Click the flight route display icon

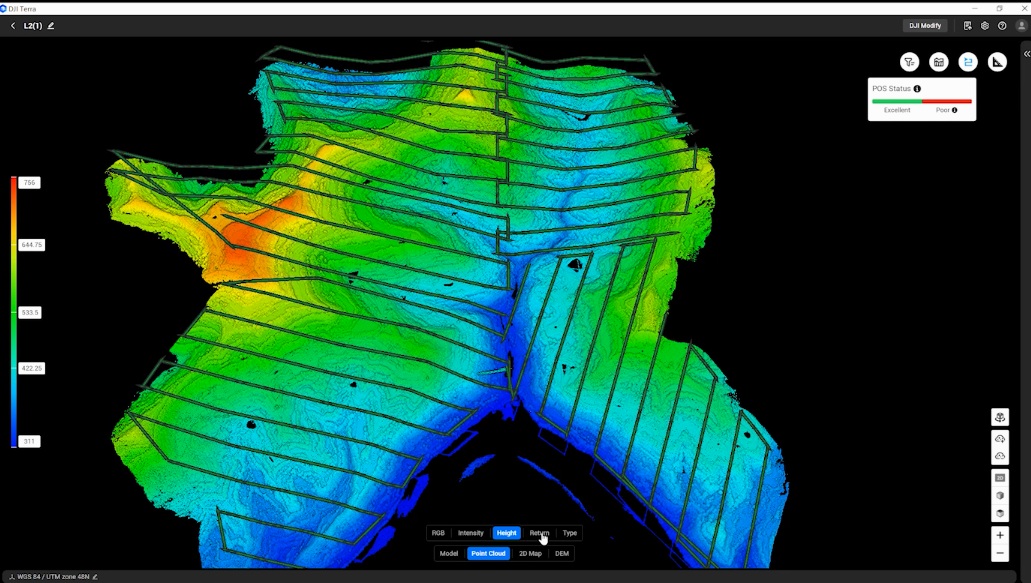pos(968,62)
